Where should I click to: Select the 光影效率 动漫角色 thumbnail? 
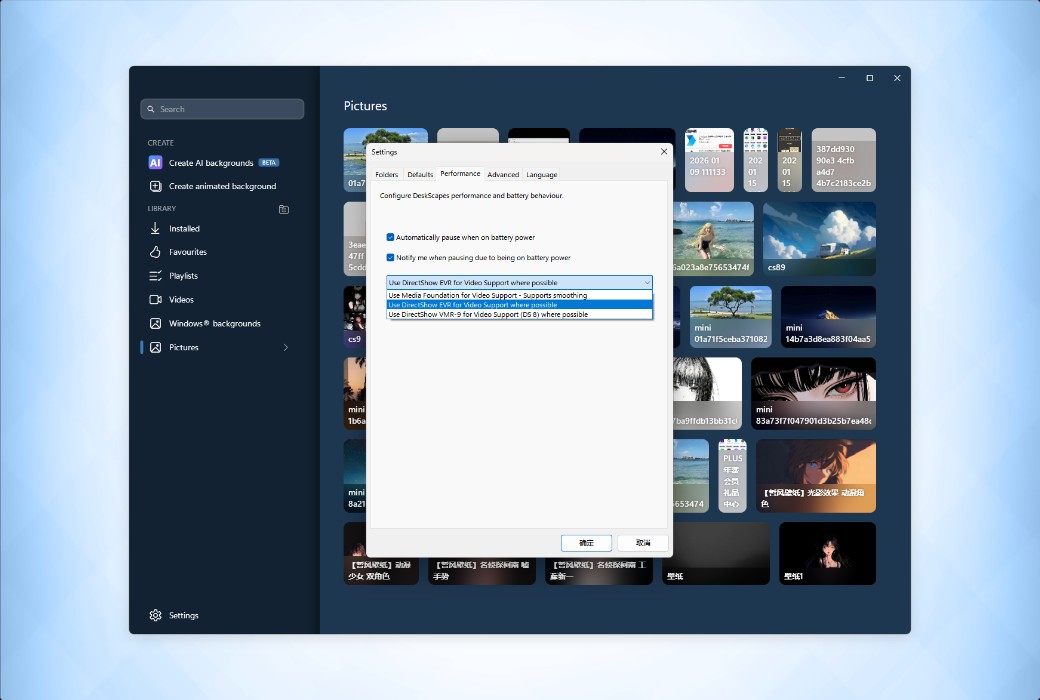coord(816,476)
